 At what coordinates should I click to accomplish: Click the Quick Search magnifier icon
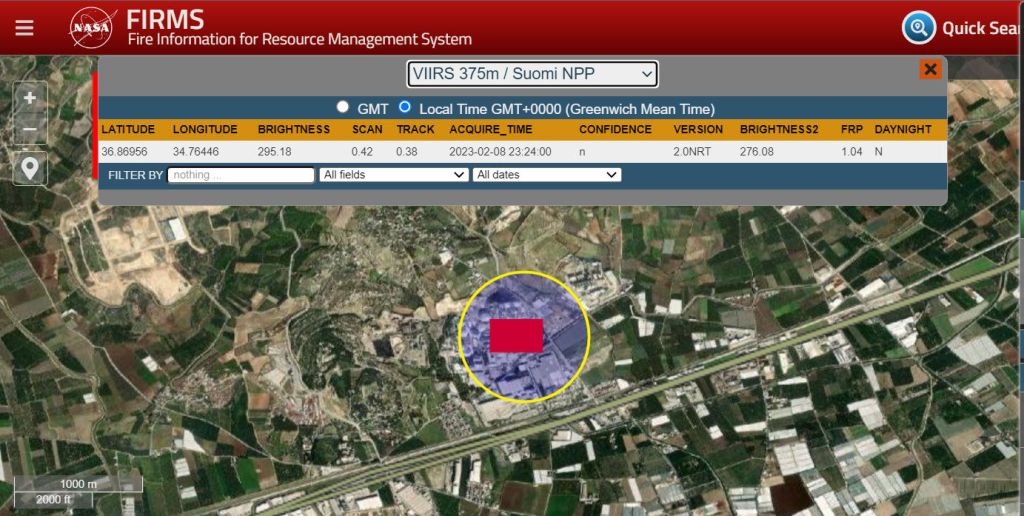(918, 27)
